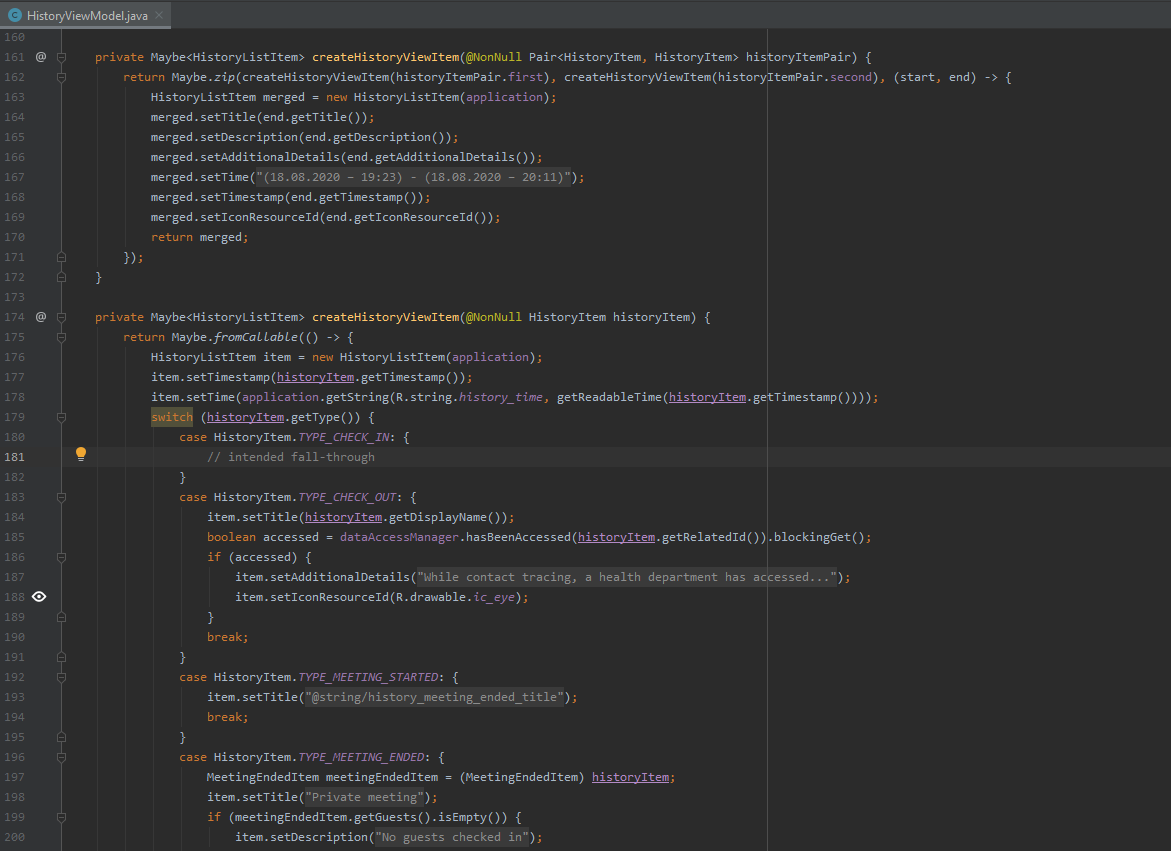Image resolution: width=1171 pixels, height=851 pixels.
Task: Close the HistoryViewModel.java tab
Action: (x=159, y=15)
